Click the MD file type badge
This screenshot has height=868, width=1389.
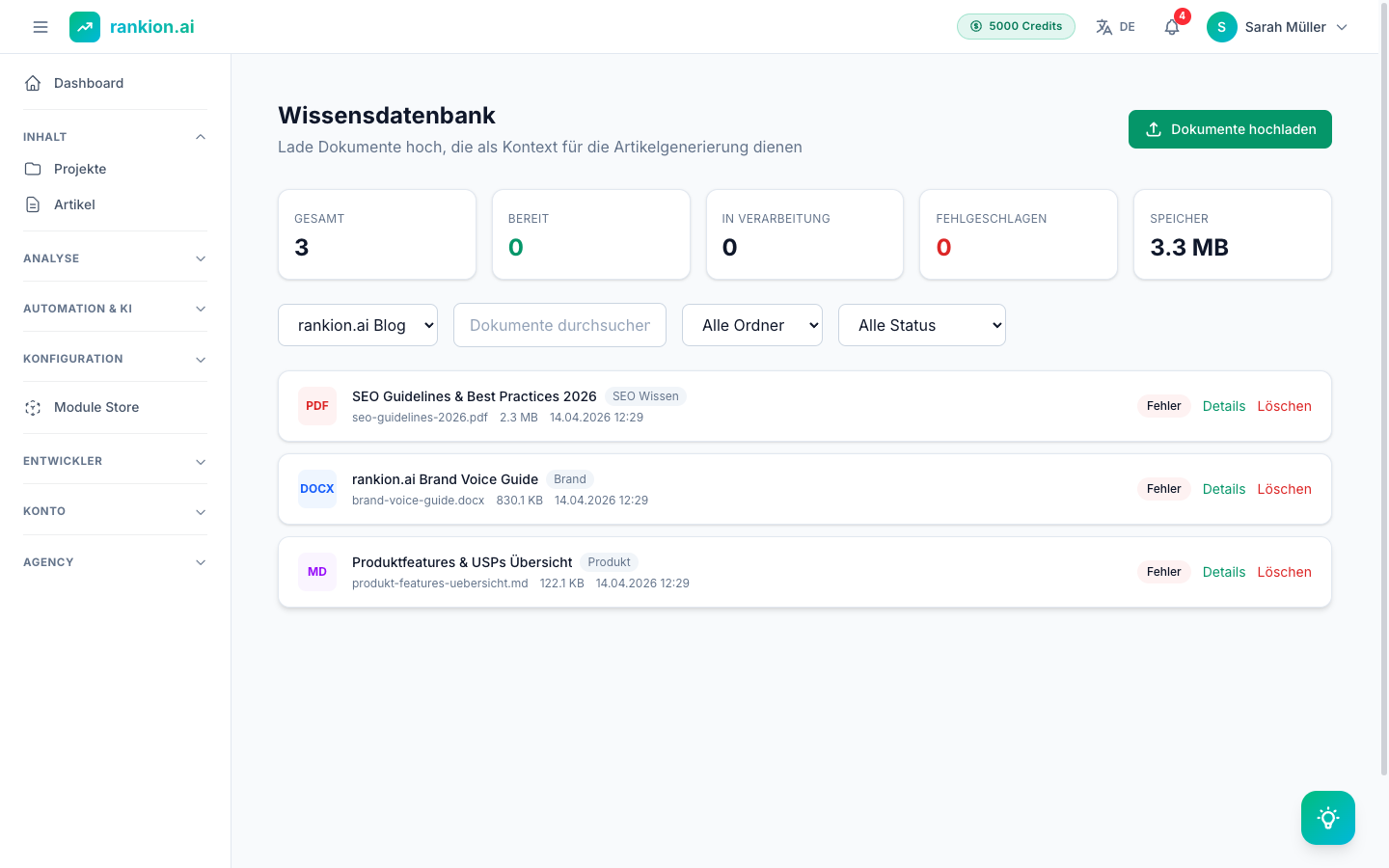[317, 572]
